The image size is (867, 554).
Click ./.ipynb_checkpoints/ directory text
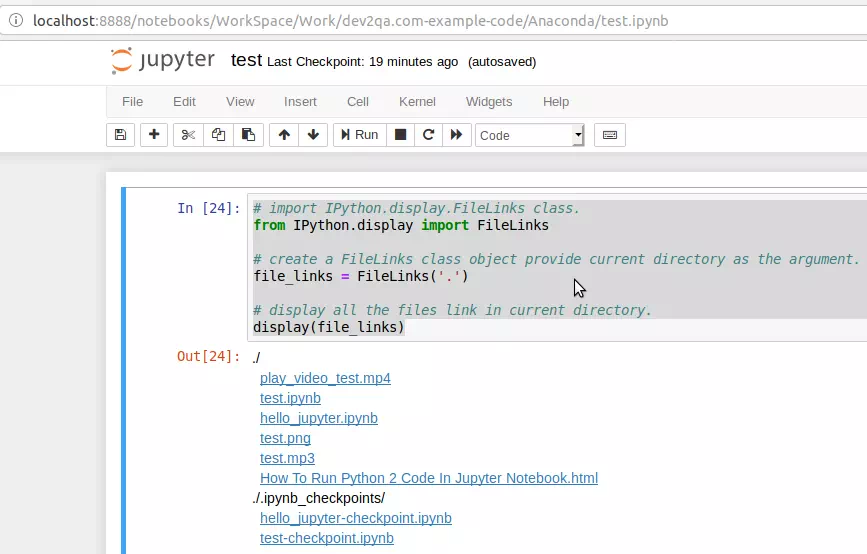click(x=318, y=498)
